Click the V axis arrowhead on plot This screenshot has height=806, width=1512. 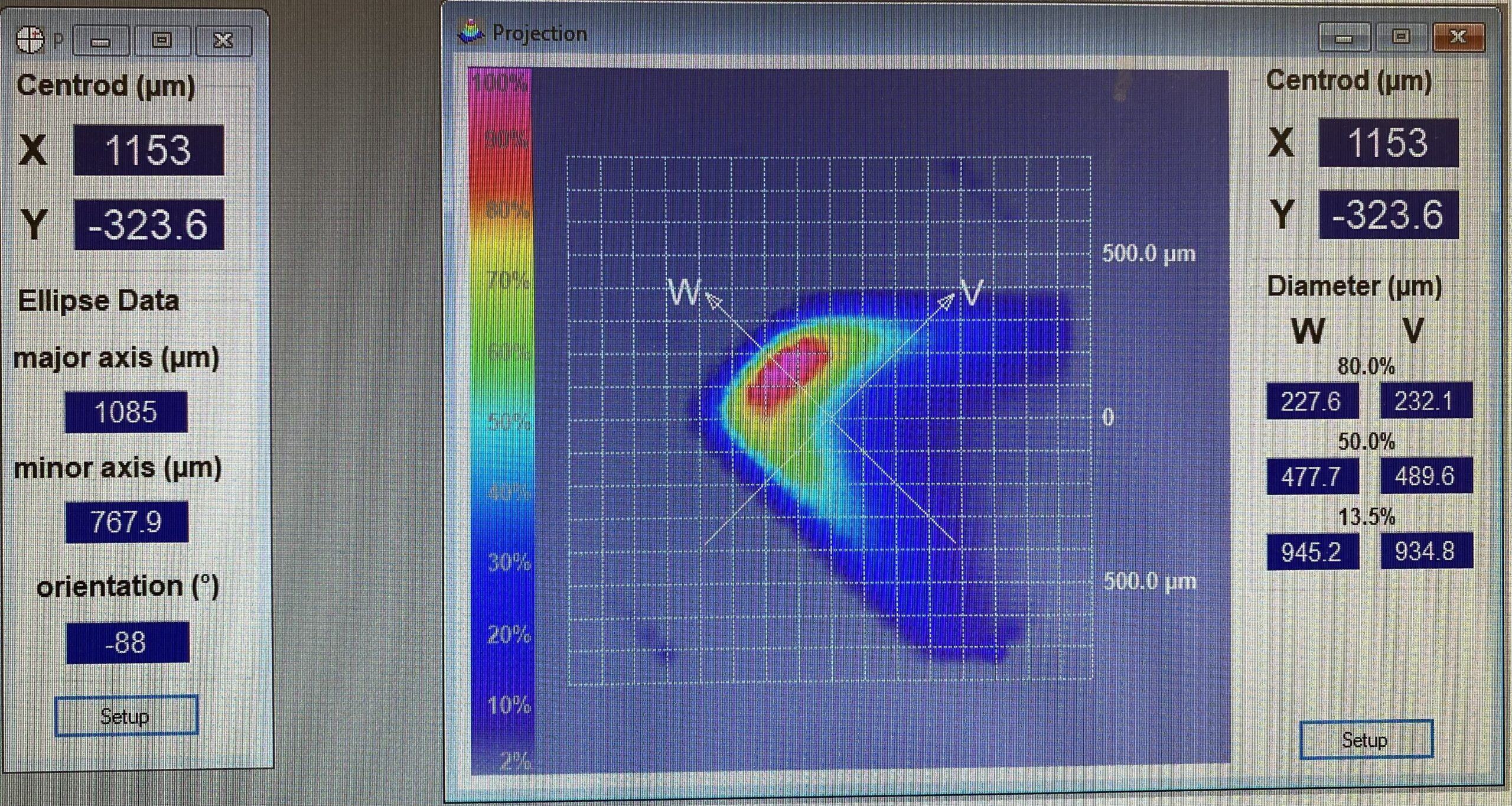[947, 301]
